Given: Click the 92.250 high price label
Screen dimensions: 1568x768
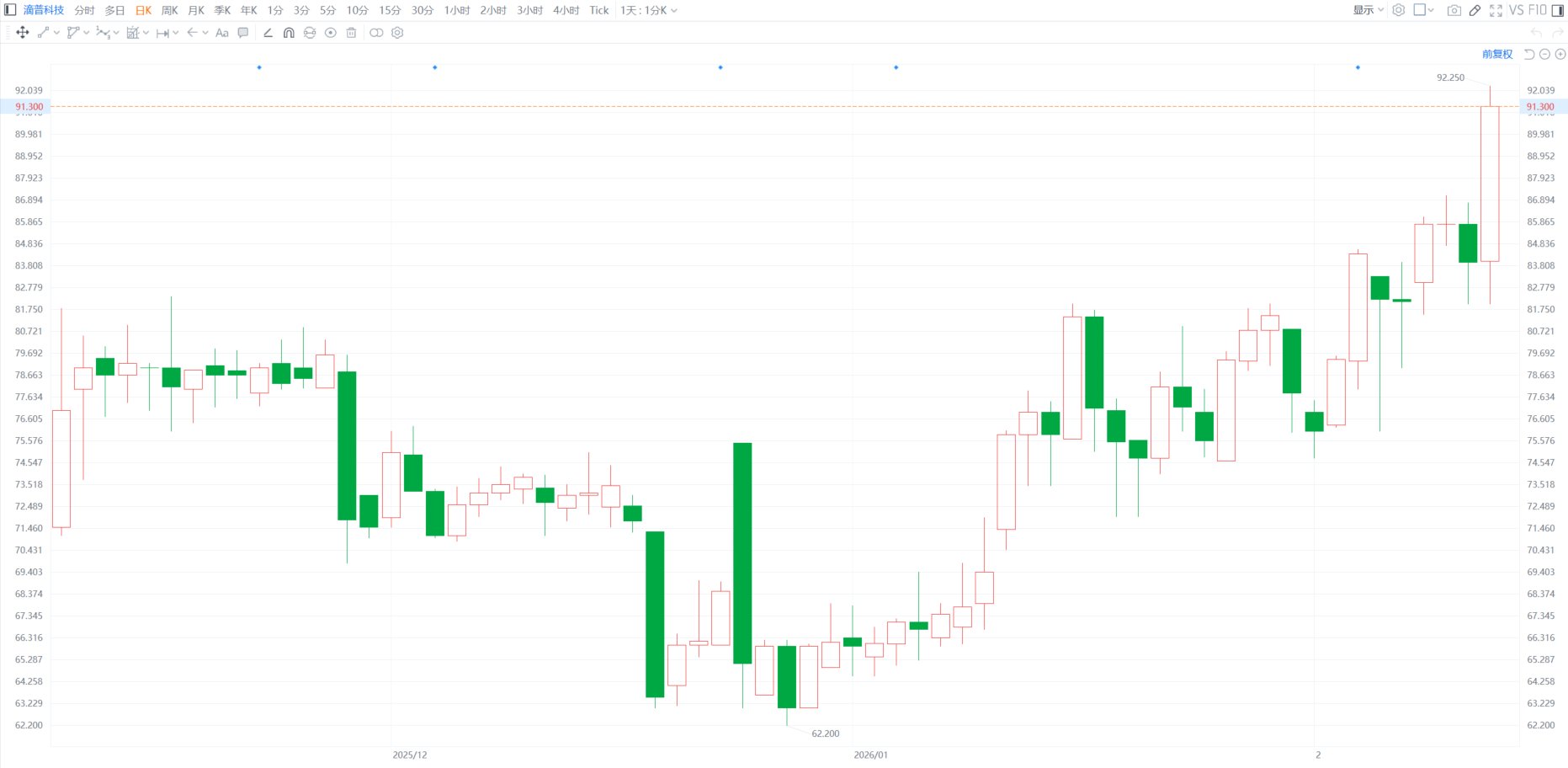Looking at the screenshot, I should point(1450,77).
